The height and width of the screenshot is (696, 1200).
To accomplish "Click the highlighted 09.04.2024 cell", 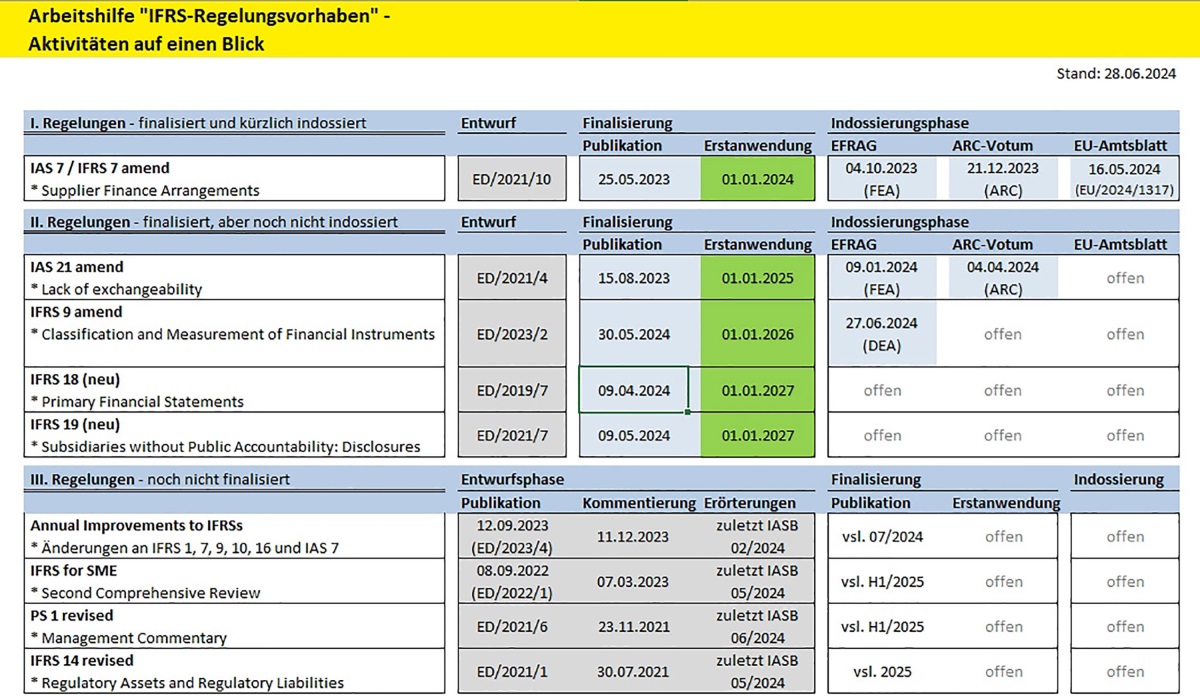I will pyautogui.click(x=633, y=390).
